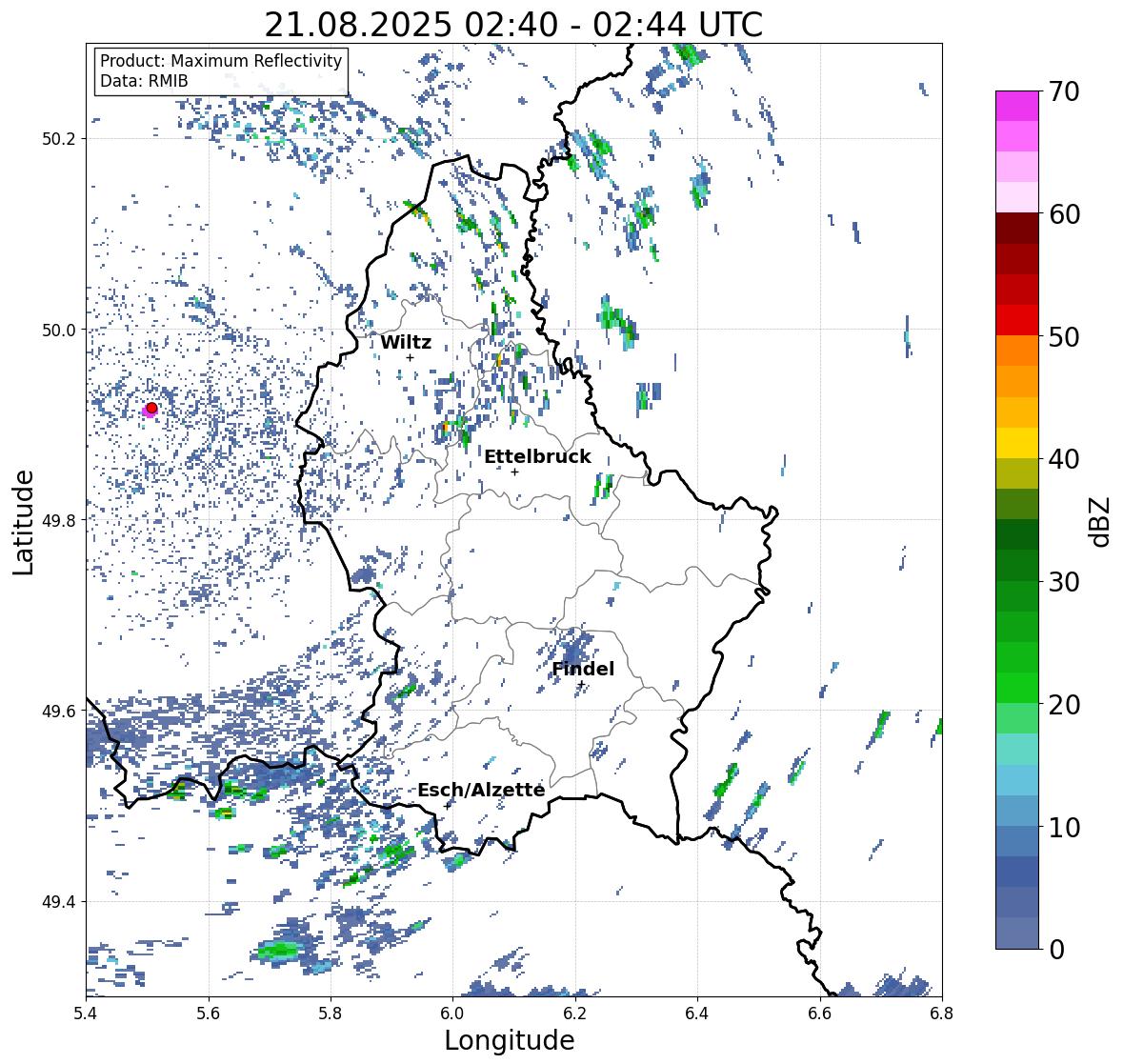Click the topmost magenta colorbar segment
This screenshot has height=1064, width=1123.
(x=1017, y=106)
